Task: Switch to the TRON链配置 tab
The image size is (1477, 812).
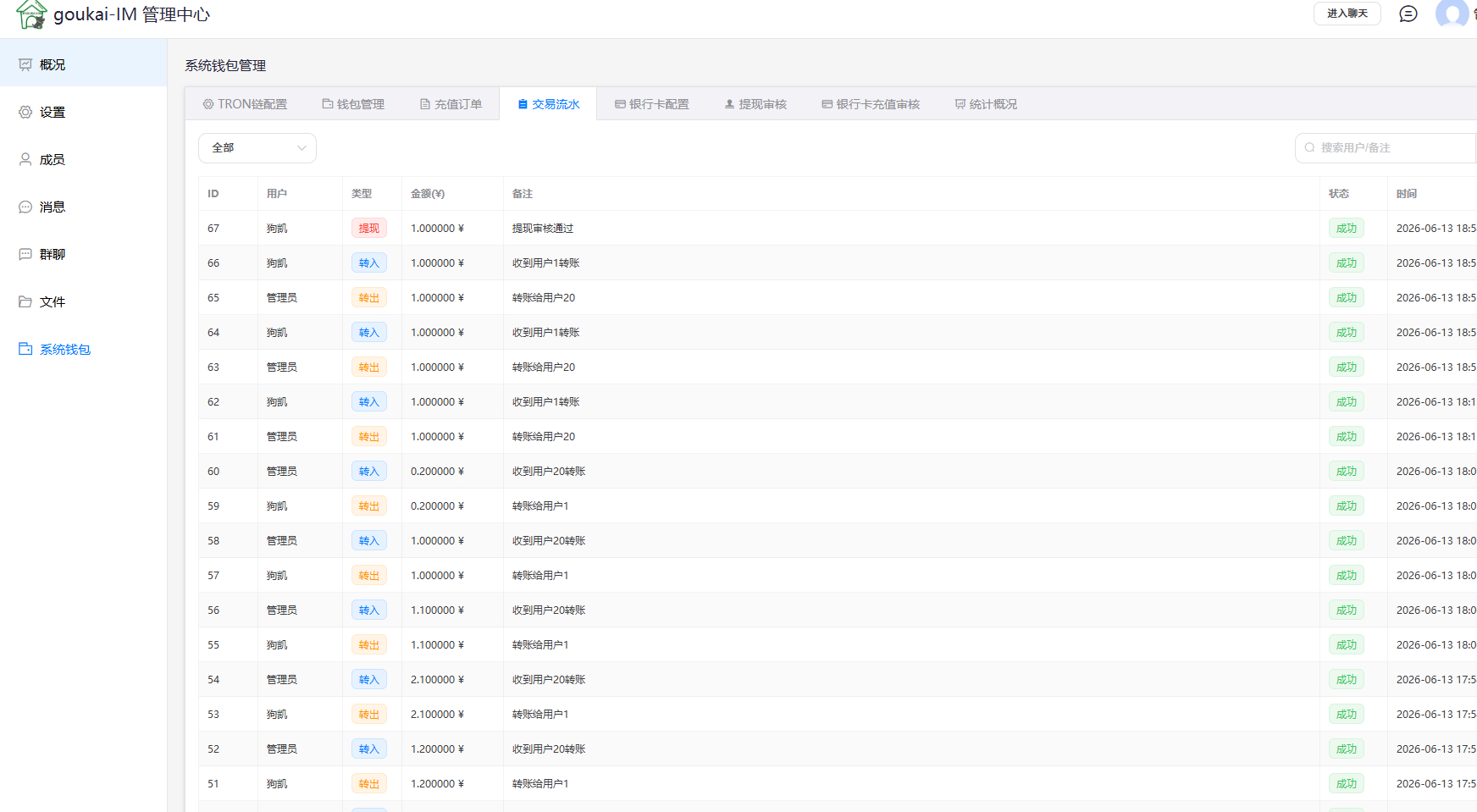Action: pos(245,104)
